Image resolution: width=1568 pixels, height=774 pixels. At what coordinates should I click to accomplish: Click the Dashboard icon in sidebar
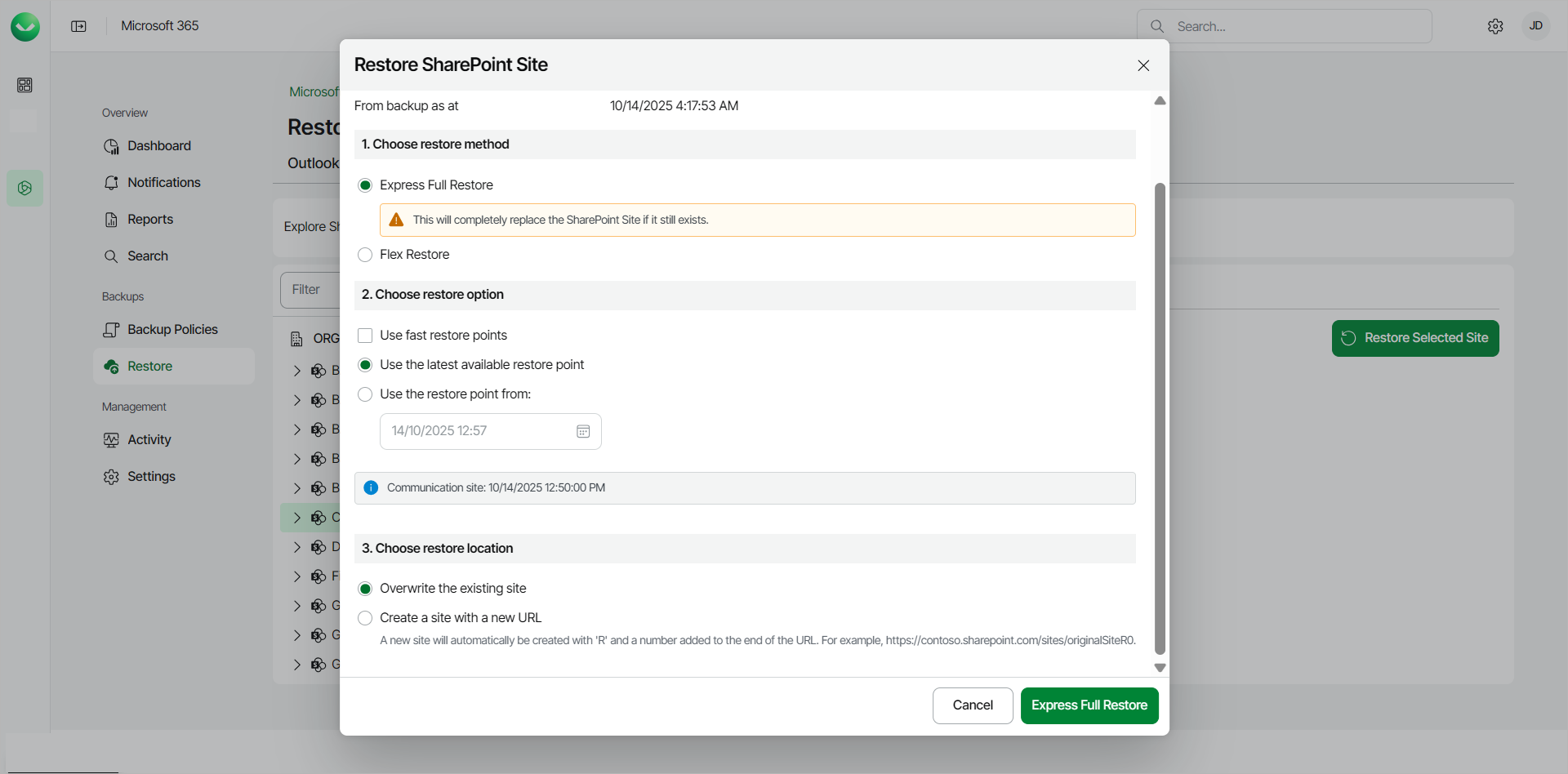click(111, 146)
